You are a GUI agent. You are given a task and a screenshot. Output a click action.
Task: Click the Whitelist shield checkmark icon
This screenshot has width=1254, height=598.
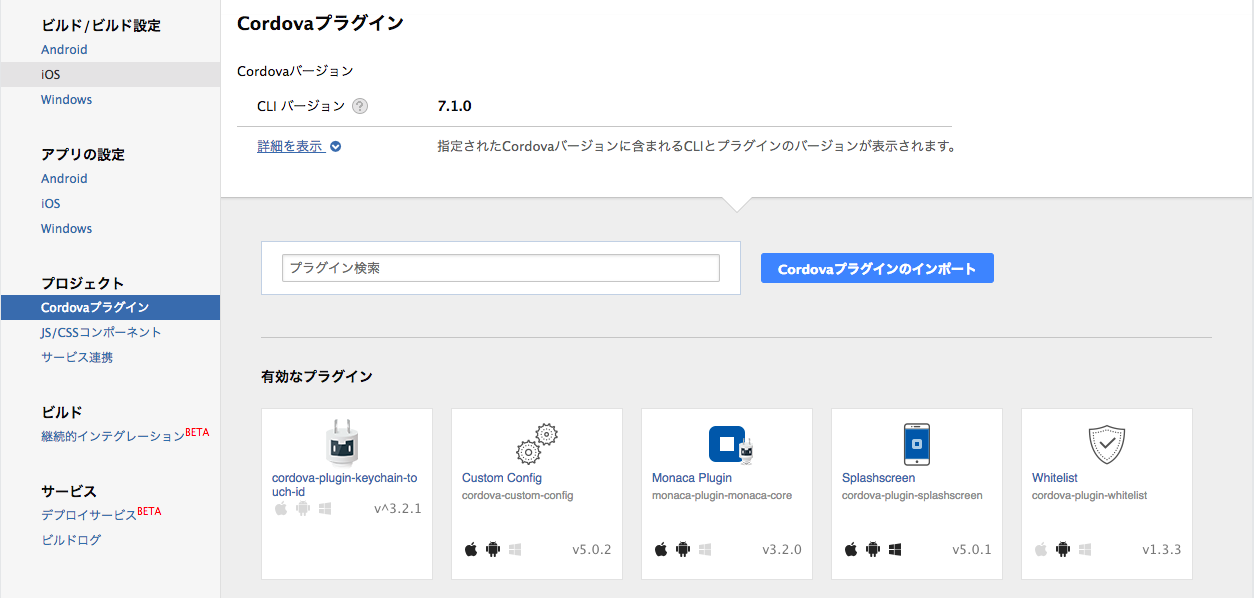pyautogui.click(x=1107, y=445)
